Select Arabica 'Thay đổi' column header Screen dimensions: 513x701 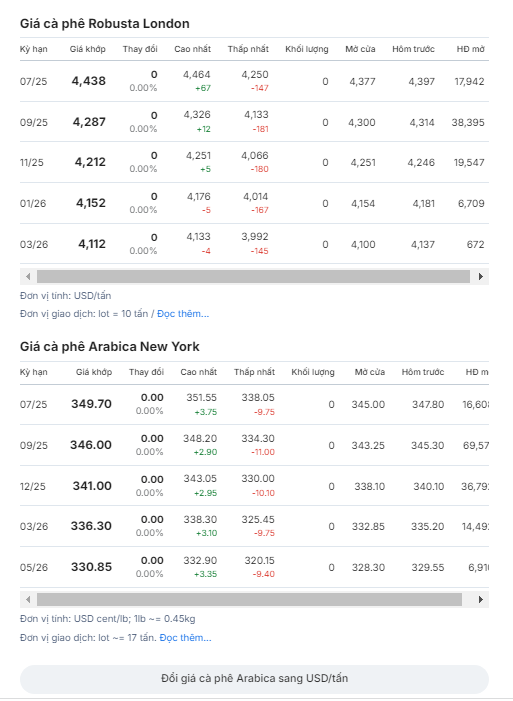click(146, 372)
